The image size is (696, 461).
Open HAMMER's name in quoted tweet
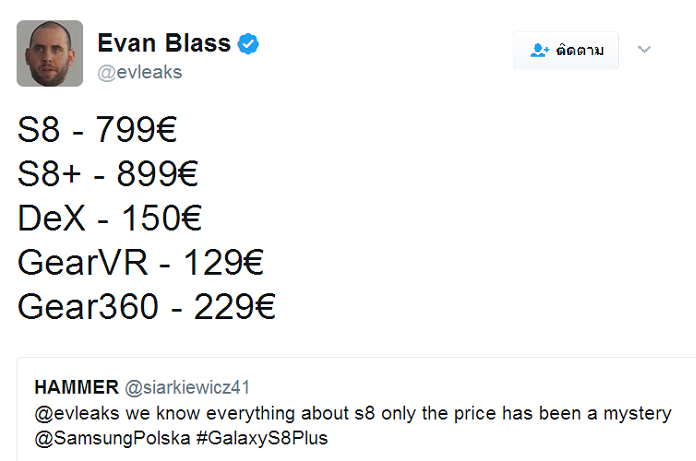(x=76, y=387)
